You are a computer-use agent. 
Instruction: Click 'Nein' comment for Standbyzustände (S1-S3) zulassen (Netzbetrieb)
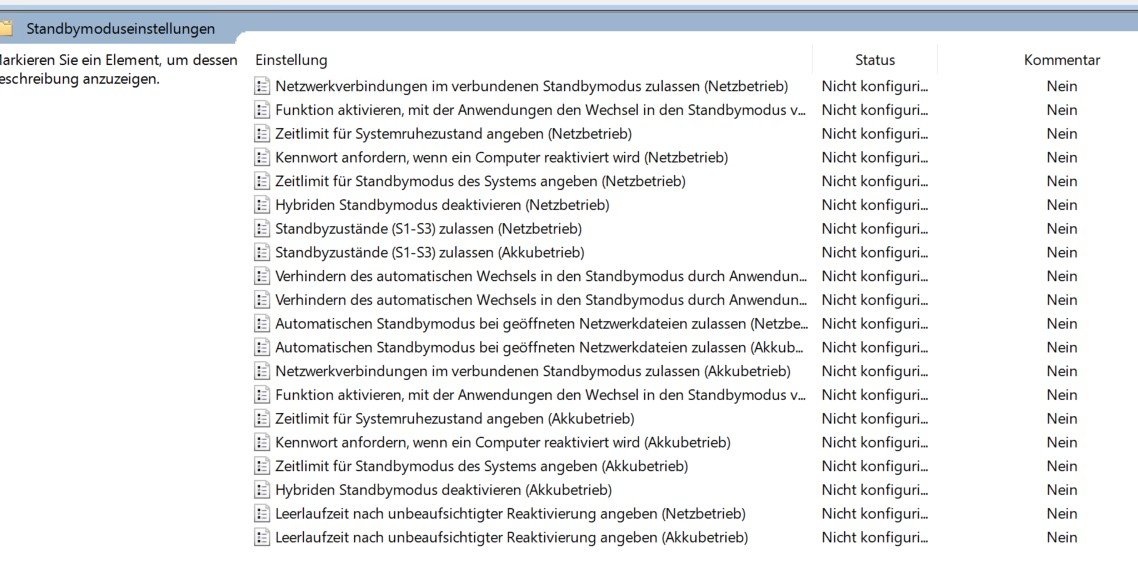point(1062,229)
